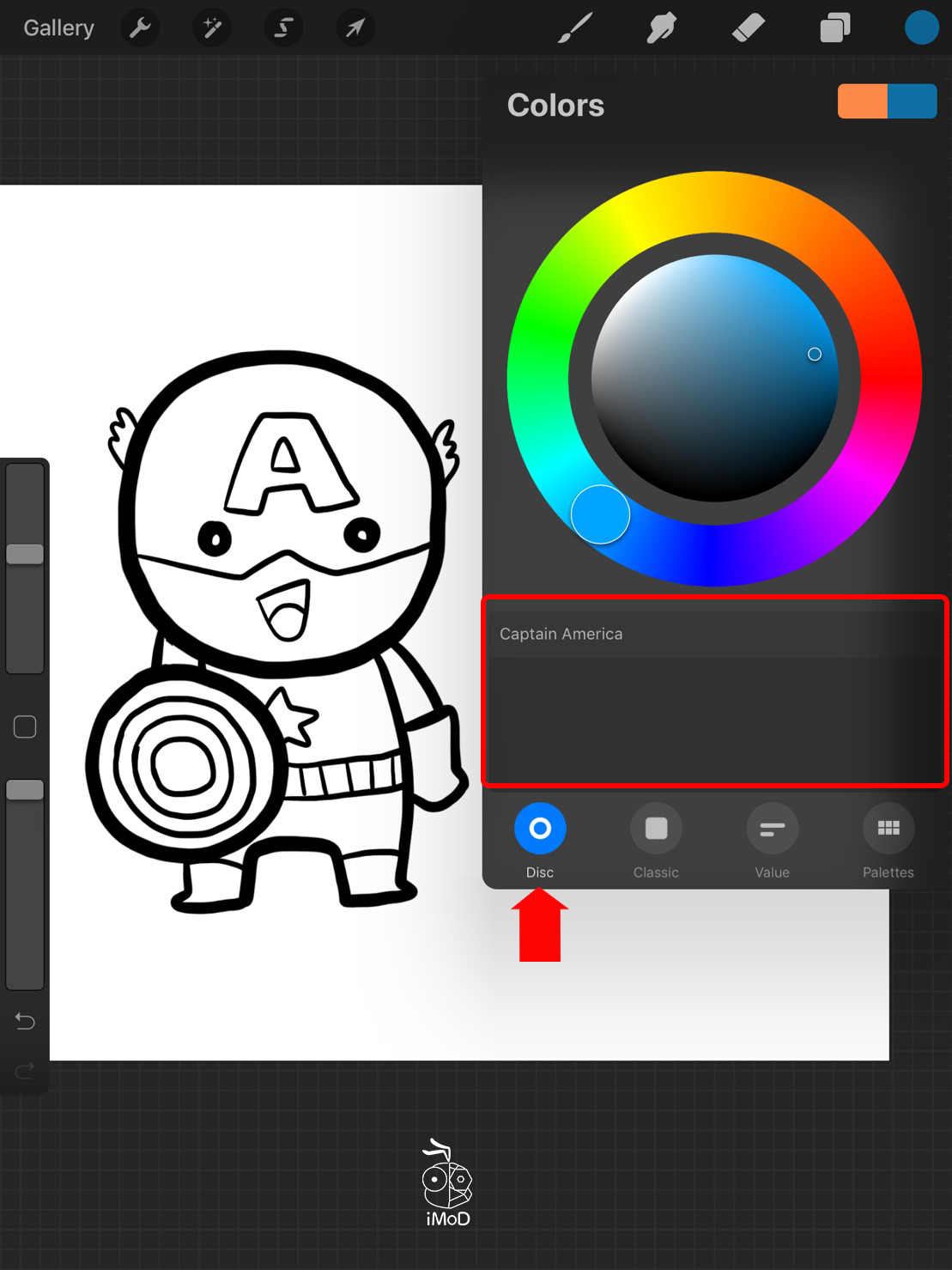Screen dimensions: 952x1270
Task: Click the brush opacity slider handle
Action: [x=25, y=790]
